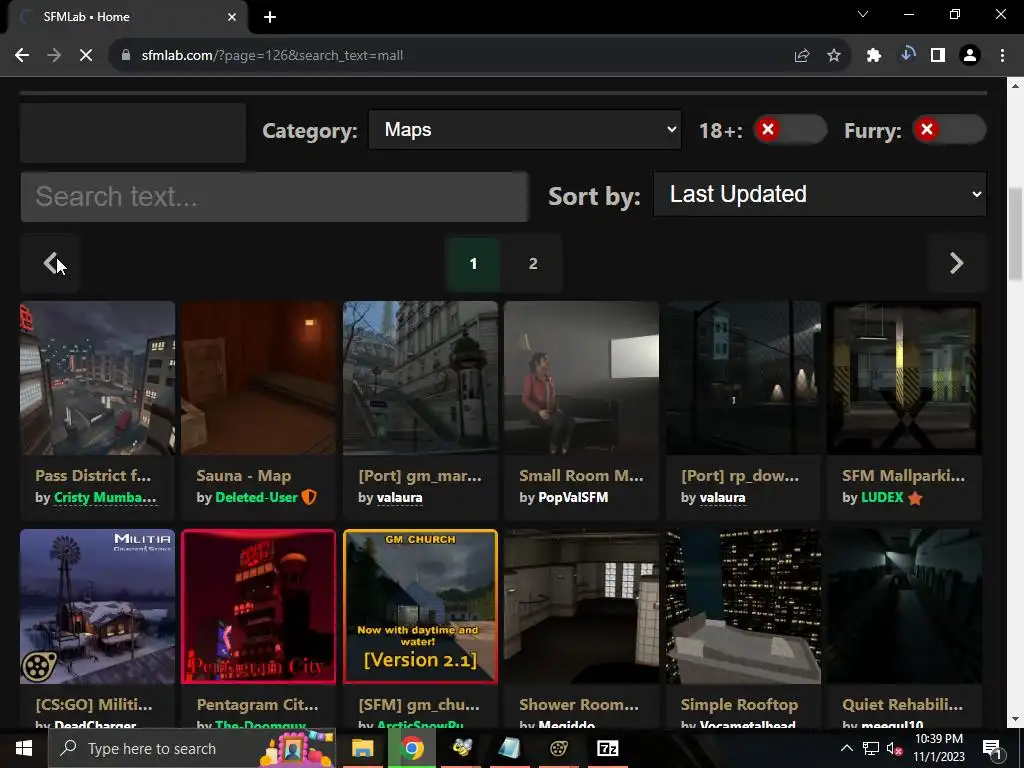The width and height of the screenshot is (1024, 768).
Task: Close the SFMLab Home tab
Action: (232, 17)
